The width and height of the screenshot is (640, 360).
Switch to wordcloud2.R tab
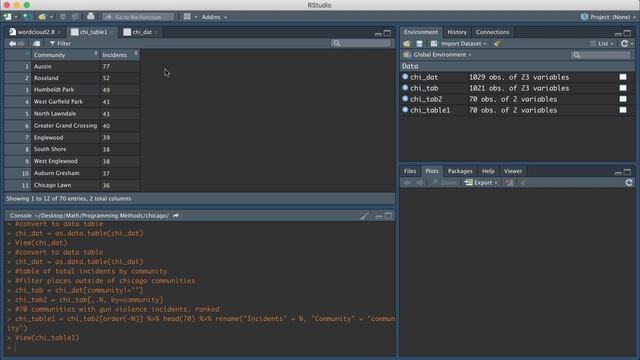coord(36,32)
